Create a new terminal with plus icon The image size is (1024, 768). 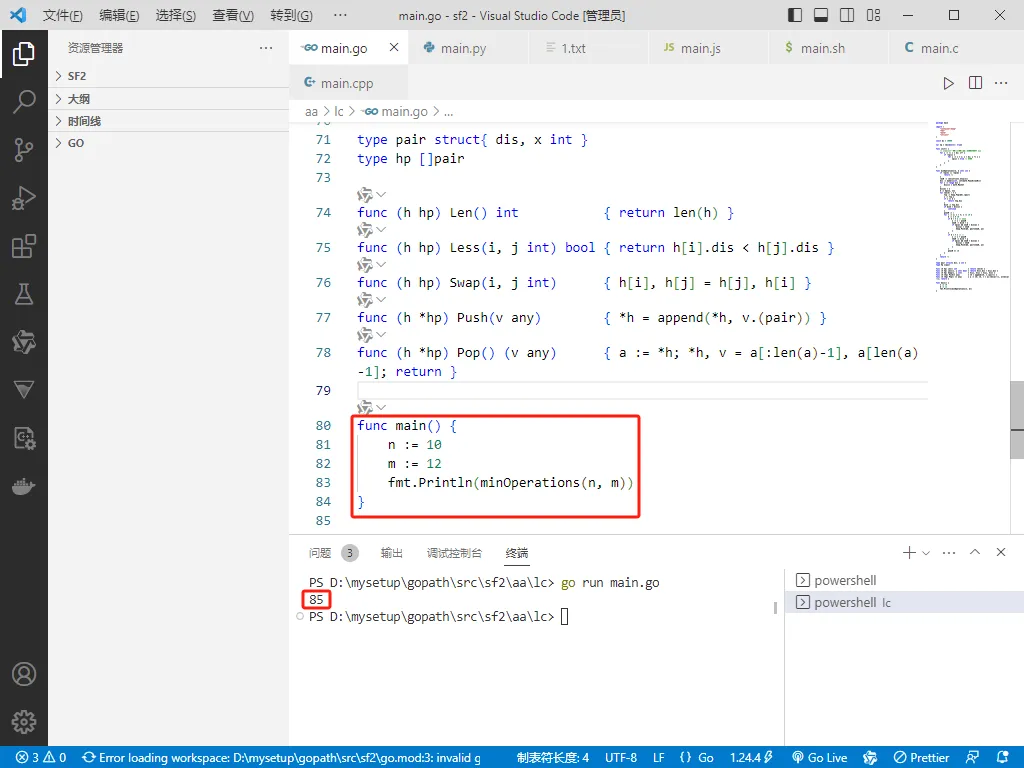point(908,552)
